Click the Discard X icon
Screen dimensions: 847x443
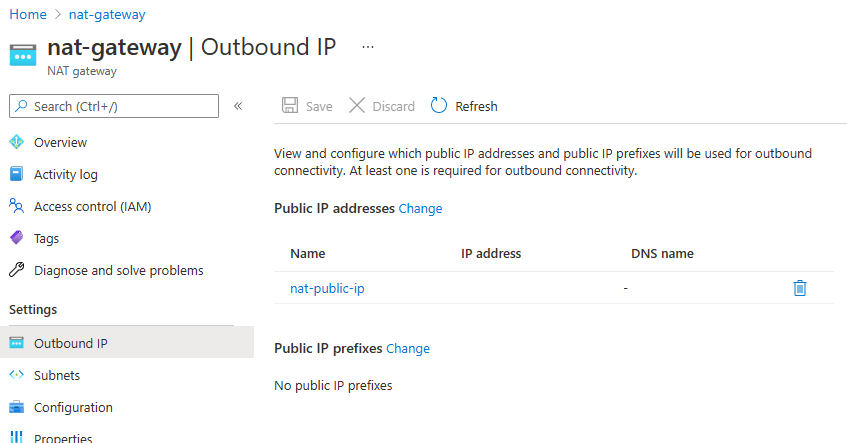click(357, 106)
